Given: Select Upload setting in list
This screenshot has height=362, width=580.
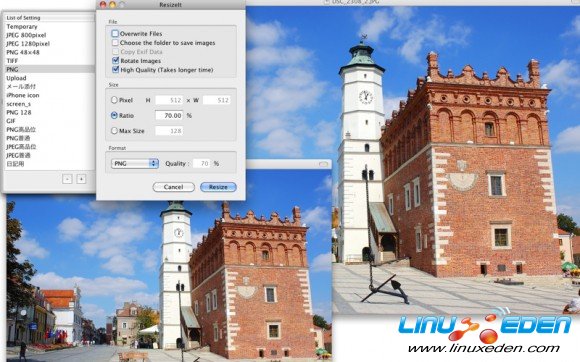Looking at the screenshot, I should [50, 78].
